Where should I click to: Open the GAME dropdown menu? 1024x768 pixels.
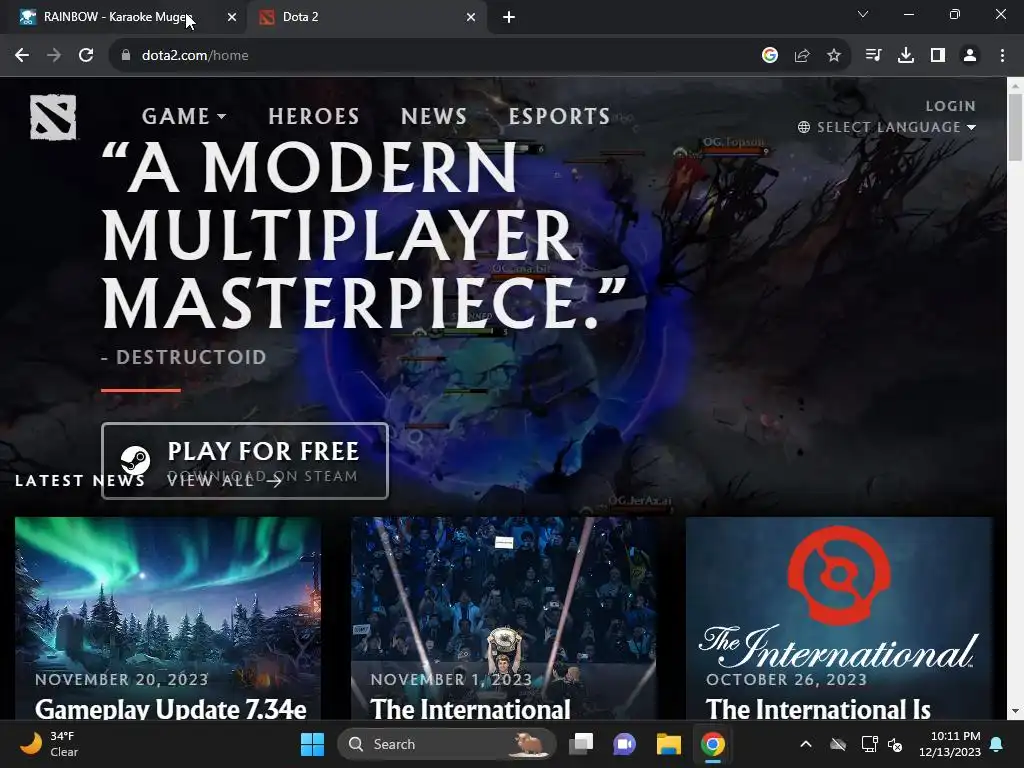click(x=184, y=116)
